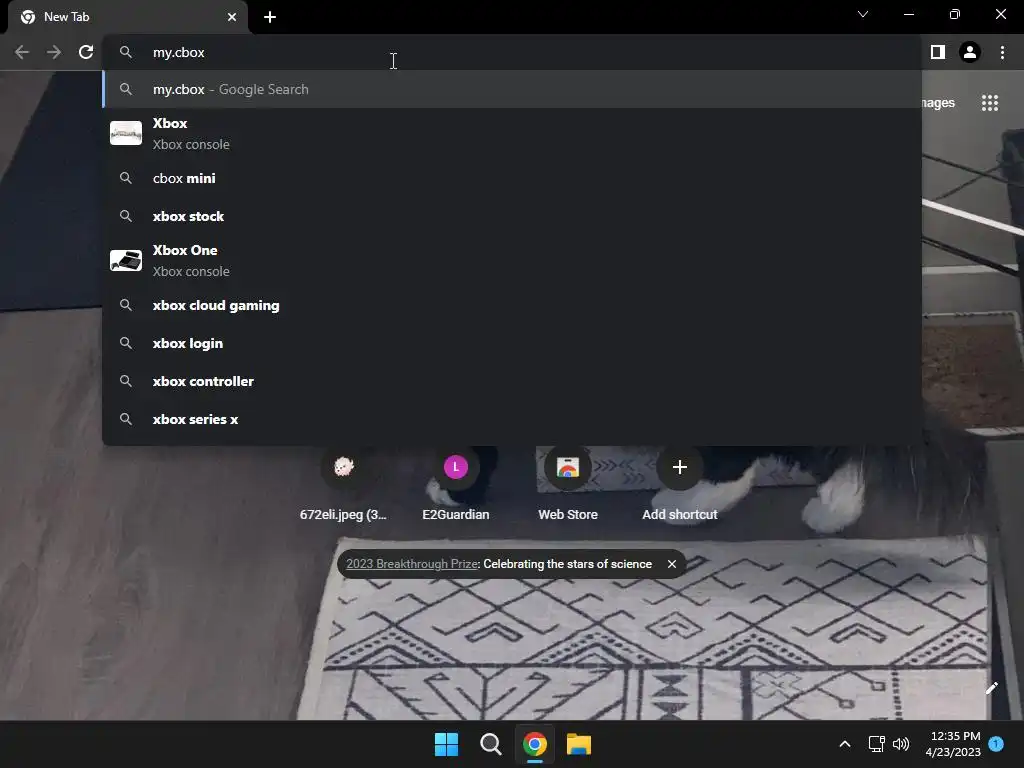
Task: Open the 2023 Breakthrough Prize link
Action: (412, 564)
